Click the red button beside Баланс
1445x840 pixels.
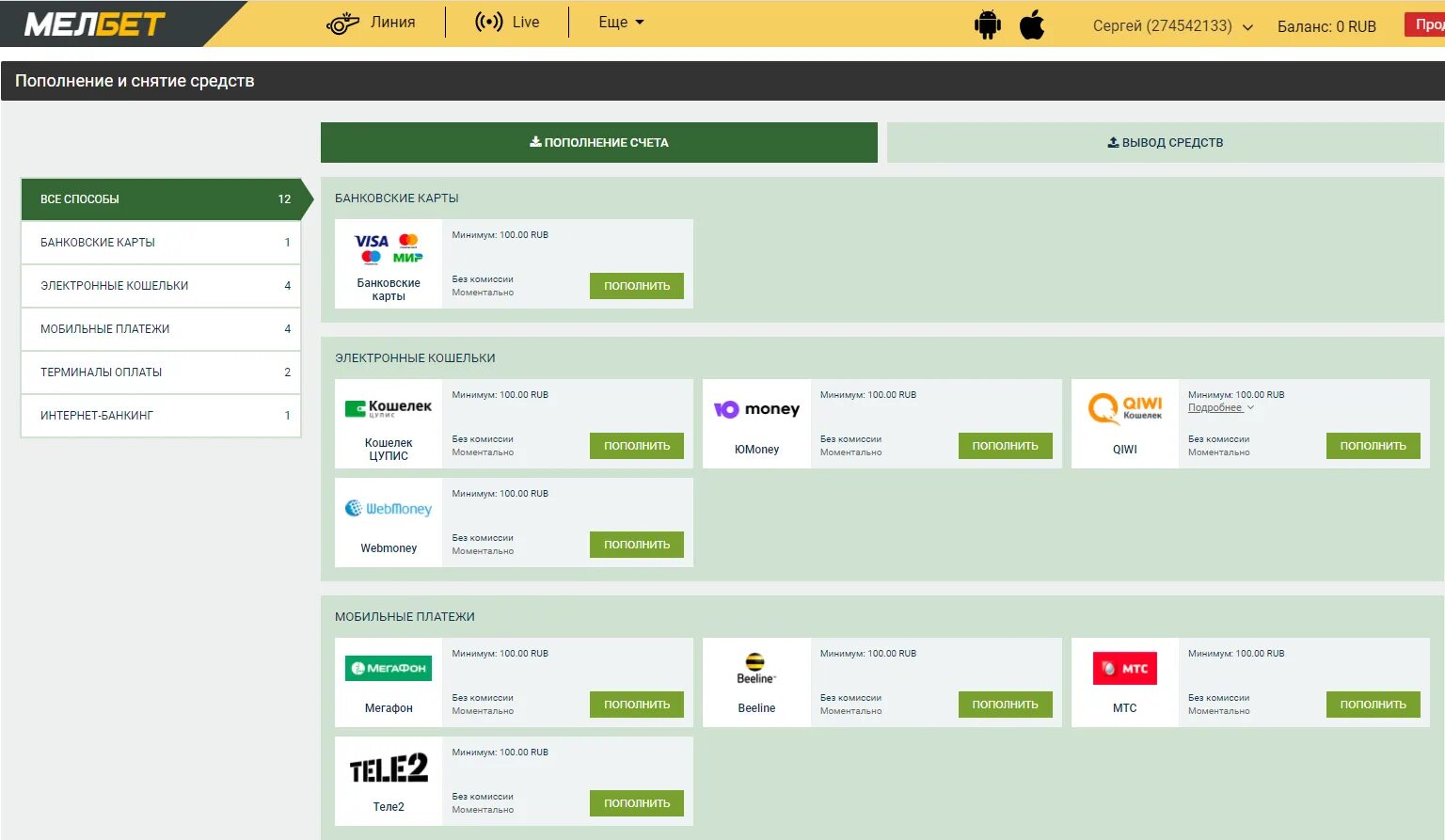click(1424, 24)
